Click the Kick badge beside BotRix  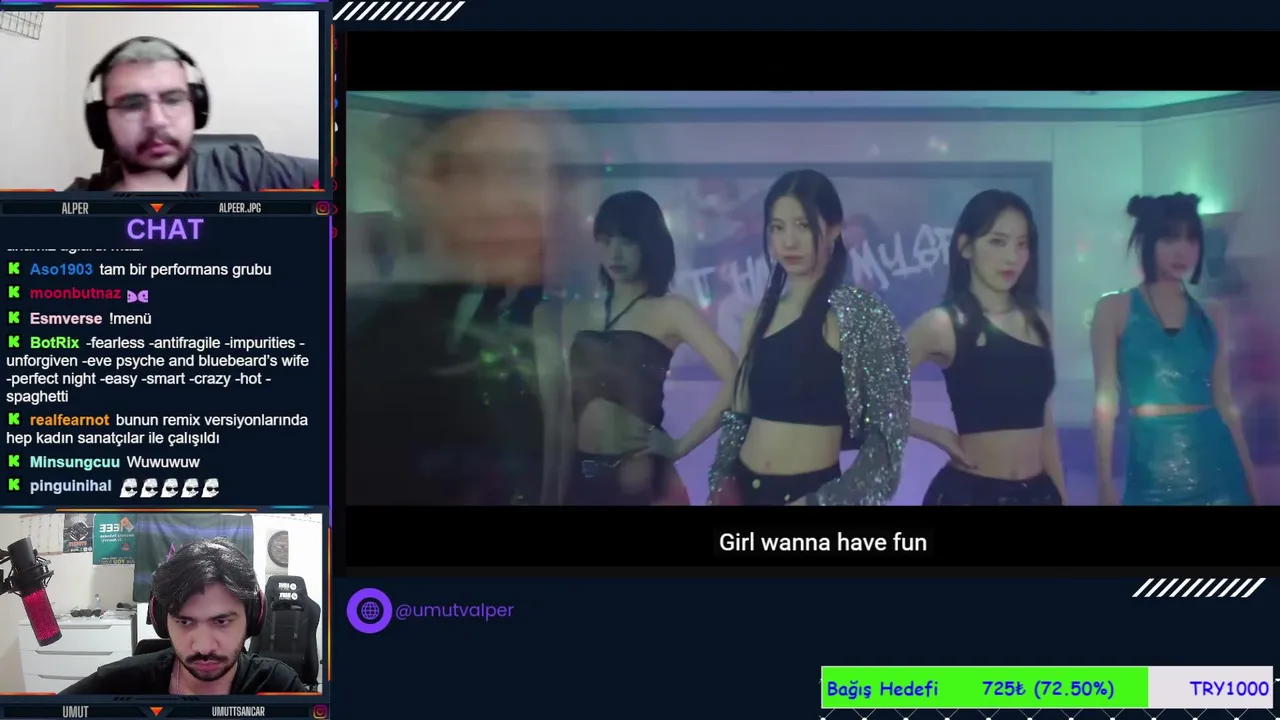point(14,342)
